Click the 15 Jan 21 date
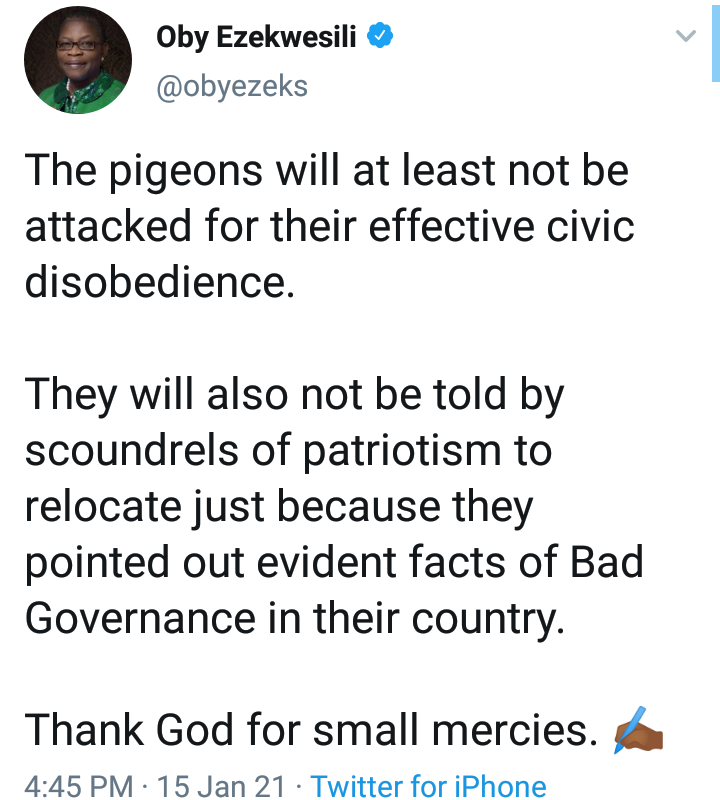This screenshot has width=720, height=800. point(220,786)
